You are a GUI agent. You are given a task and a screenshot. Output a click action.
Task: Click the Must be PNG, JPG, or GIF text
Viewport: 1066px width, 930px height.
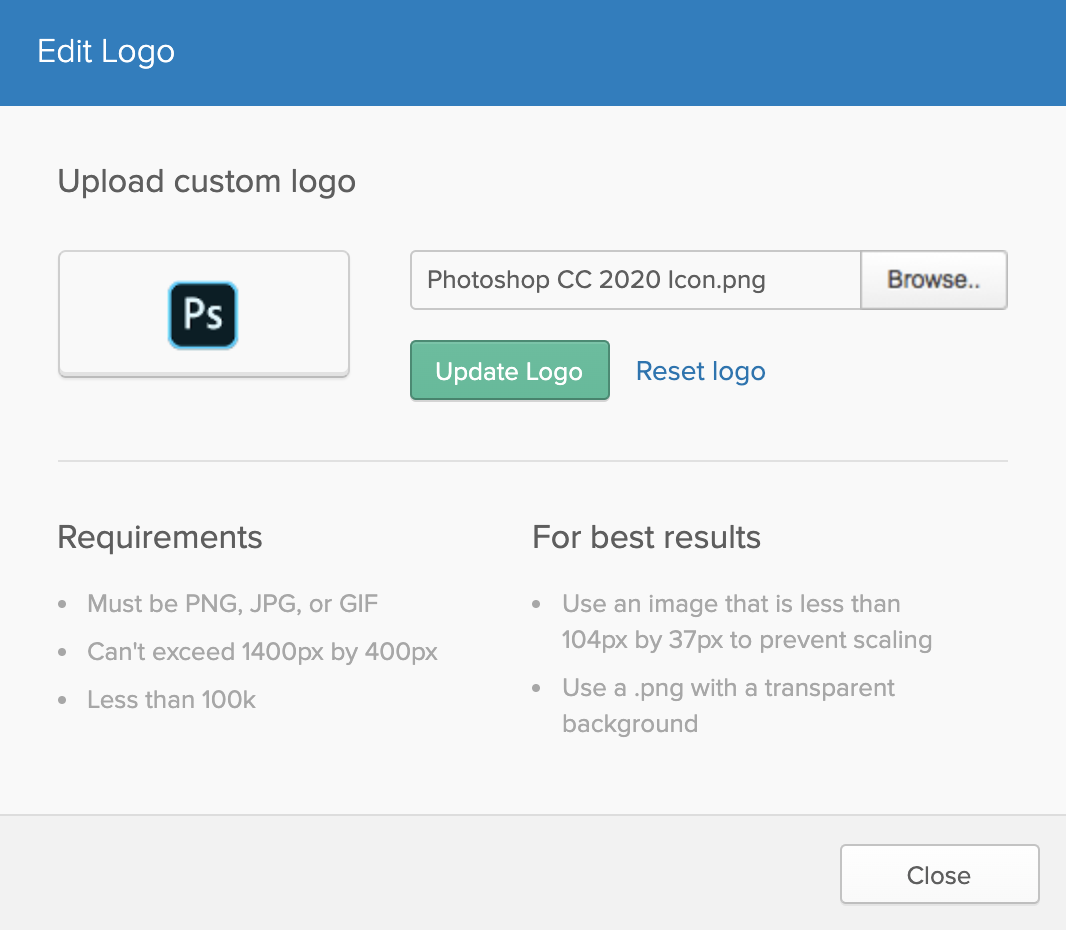click(x=233, y=604)
